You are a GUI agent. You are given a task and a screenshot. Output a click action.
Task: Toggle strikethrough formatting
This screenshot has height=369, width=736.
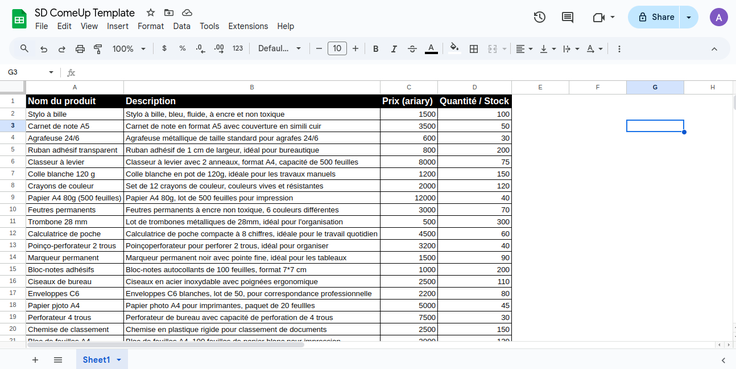412,49
